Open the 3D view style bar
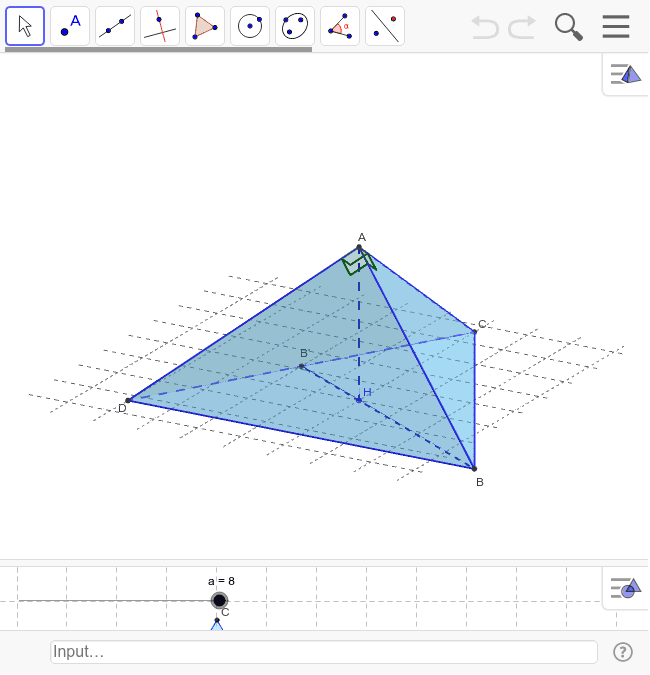This screenshot has width=650, height=675. click(625, 74)
